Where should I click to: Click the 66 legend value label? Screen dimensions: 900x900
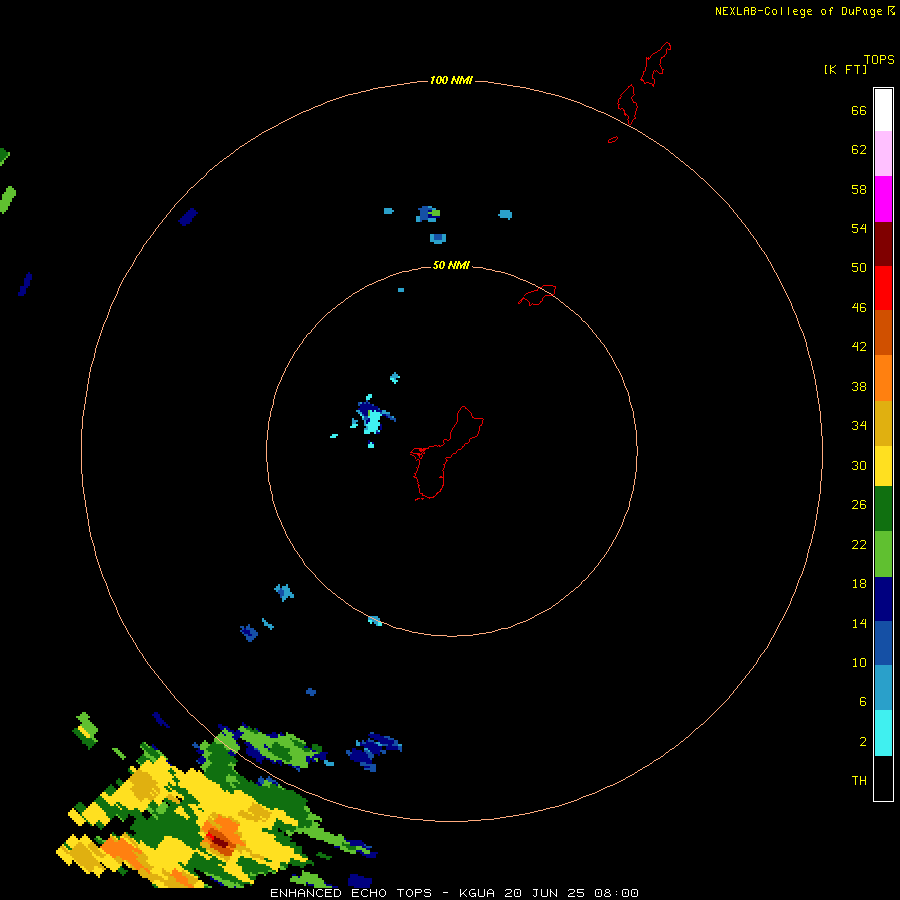tap(859, 110)
